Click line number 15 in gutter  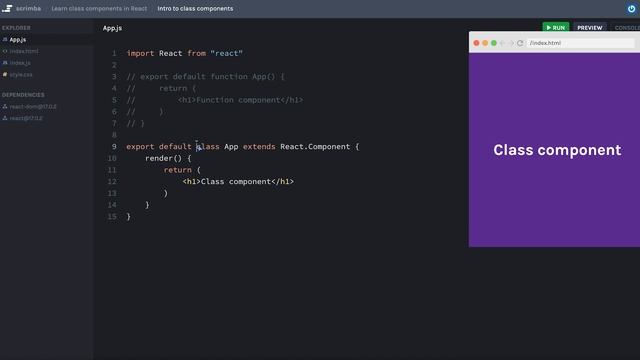tap(112, 217)
